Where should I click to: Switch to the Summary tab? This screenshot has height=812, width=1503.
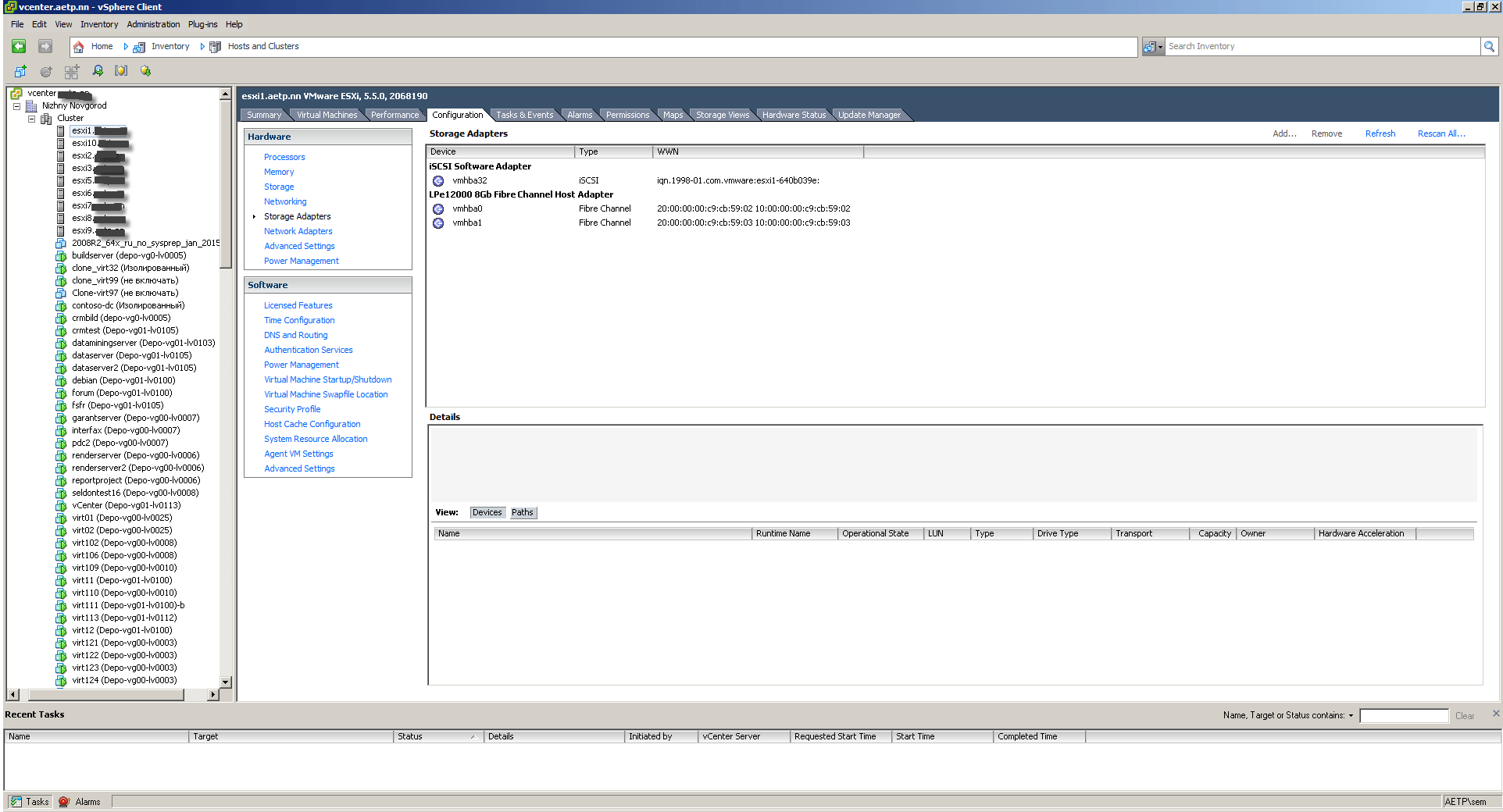(x=264, y=115)
